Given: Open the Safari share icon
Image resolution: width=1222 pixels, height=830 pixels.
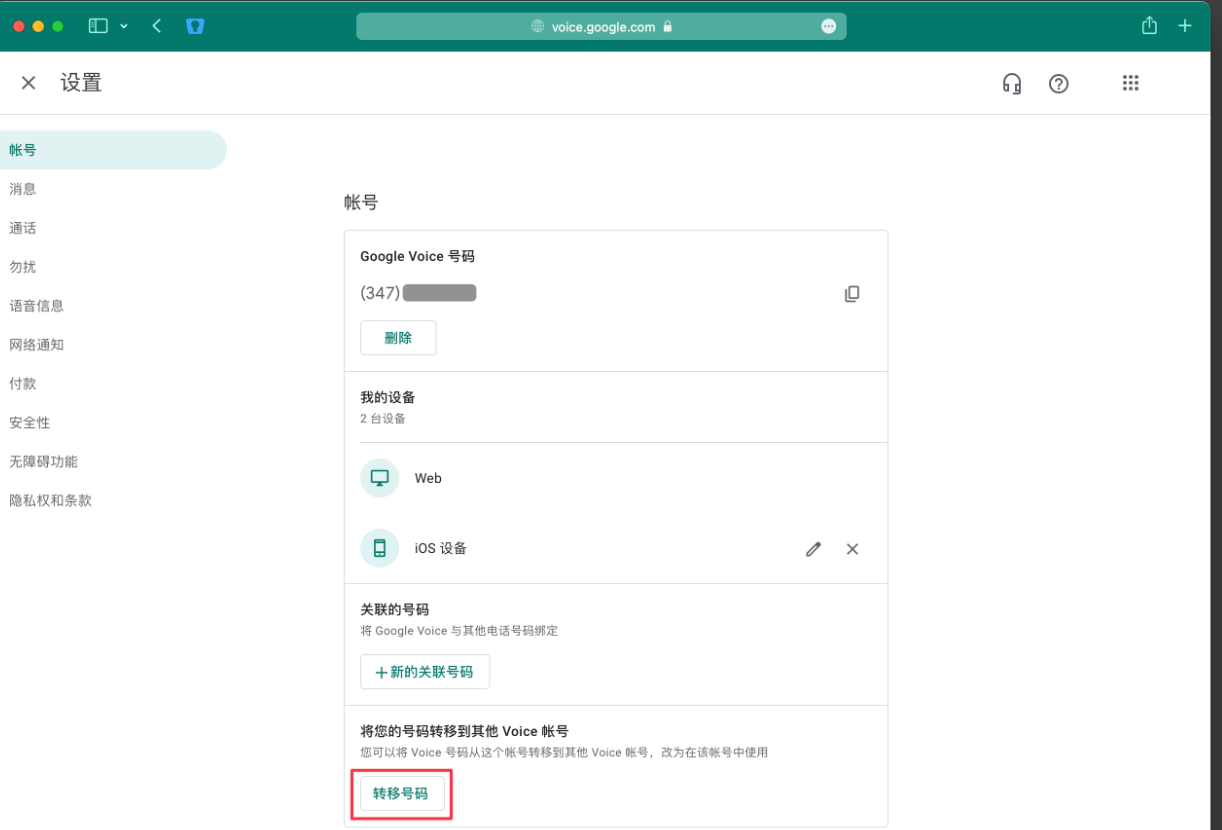Looking at the screenshot, I should (1150, 25).
